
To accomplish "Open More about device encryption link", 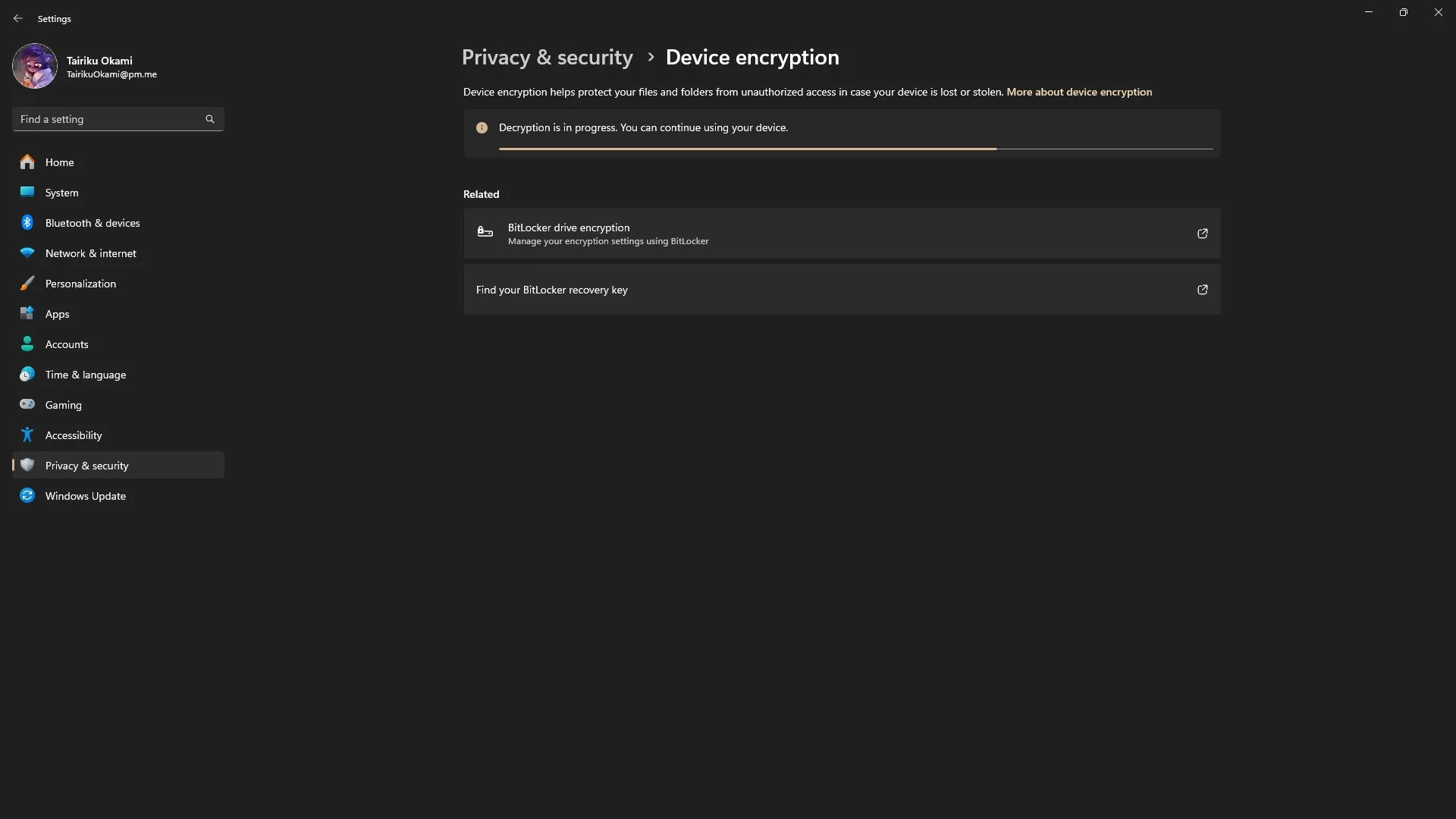I will (1078, 92).
